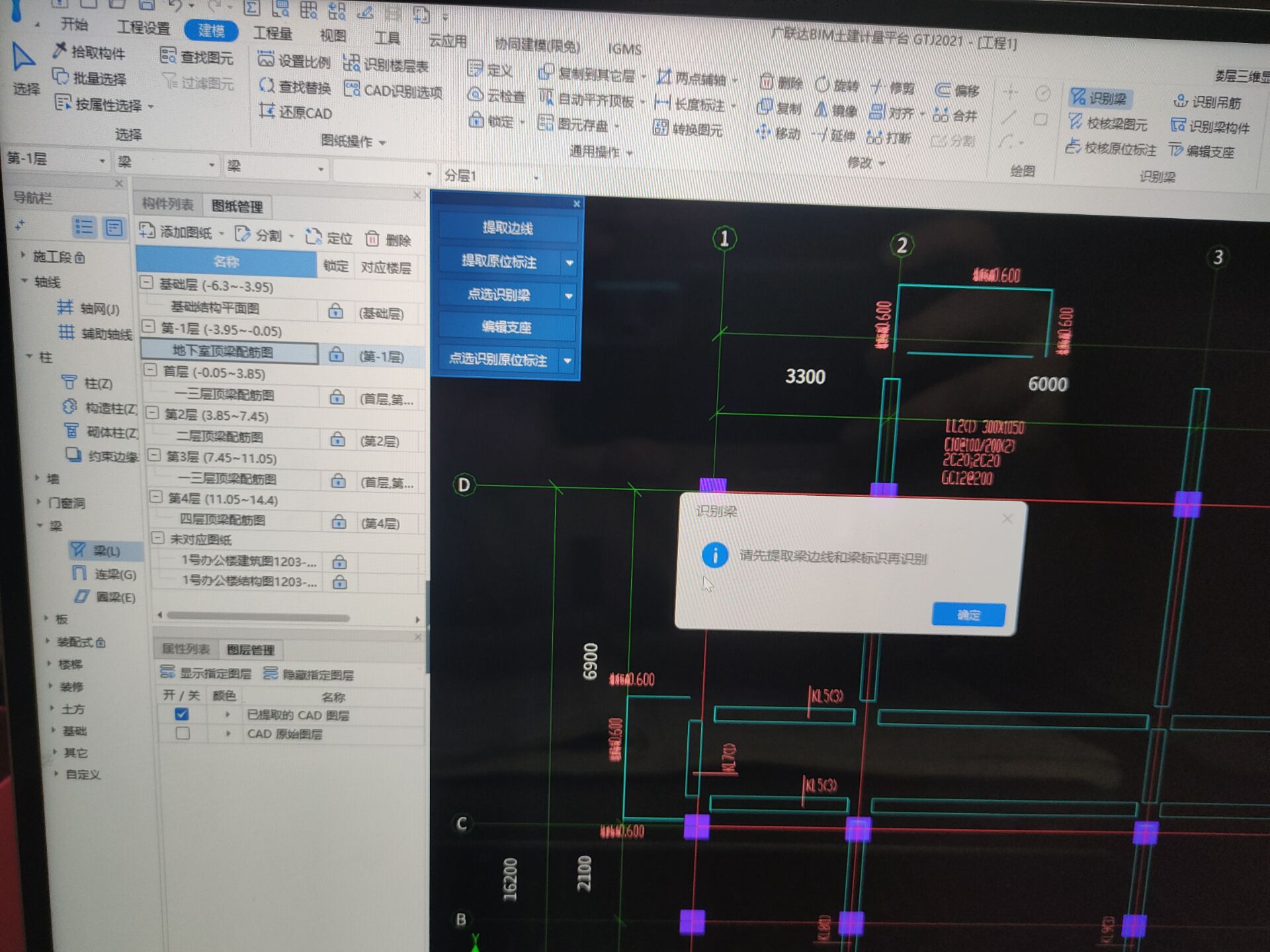Click the 提取边线 button
1270x952 pixels.
[507, 228]
